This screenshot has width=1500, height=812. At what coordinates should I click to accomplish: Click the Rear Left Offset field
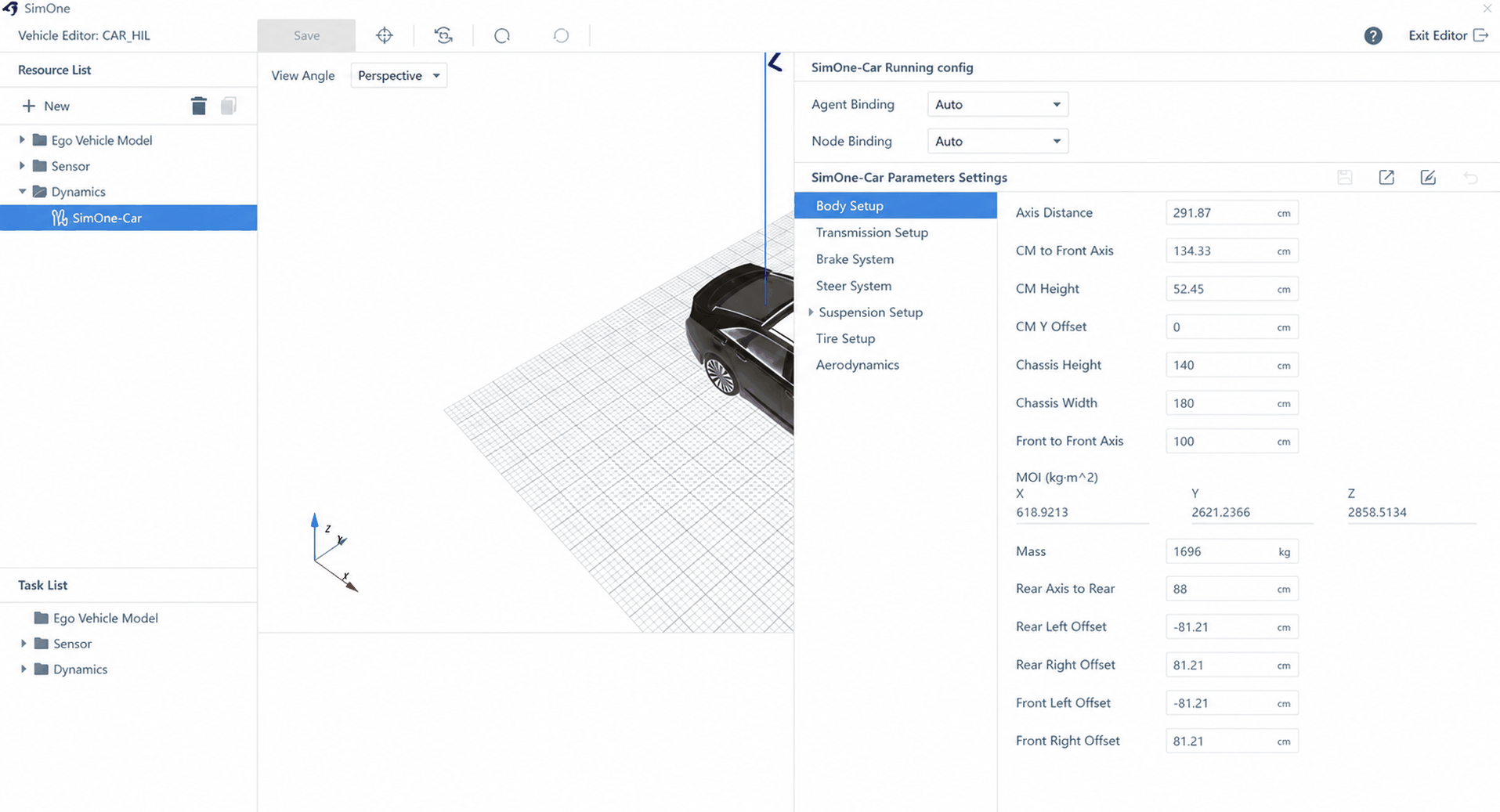1231,626
